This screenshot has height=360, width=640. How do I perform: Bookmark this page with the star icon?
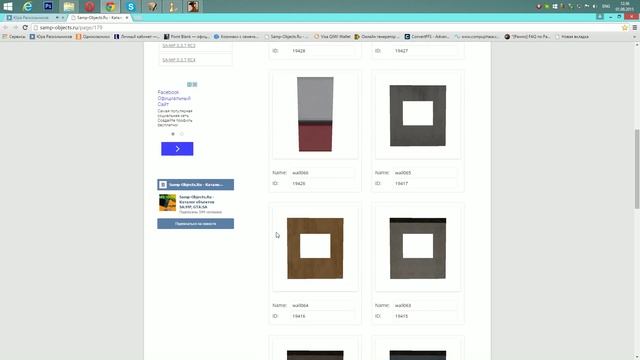point(624,28)
